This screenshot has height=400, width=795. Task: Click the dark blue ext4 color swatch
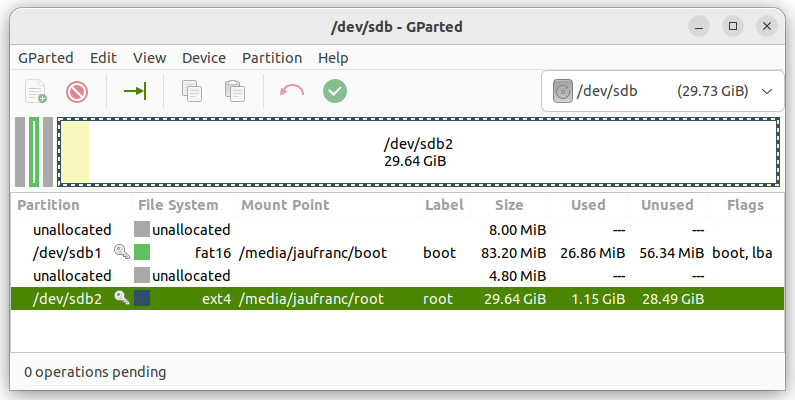(142, 298)
